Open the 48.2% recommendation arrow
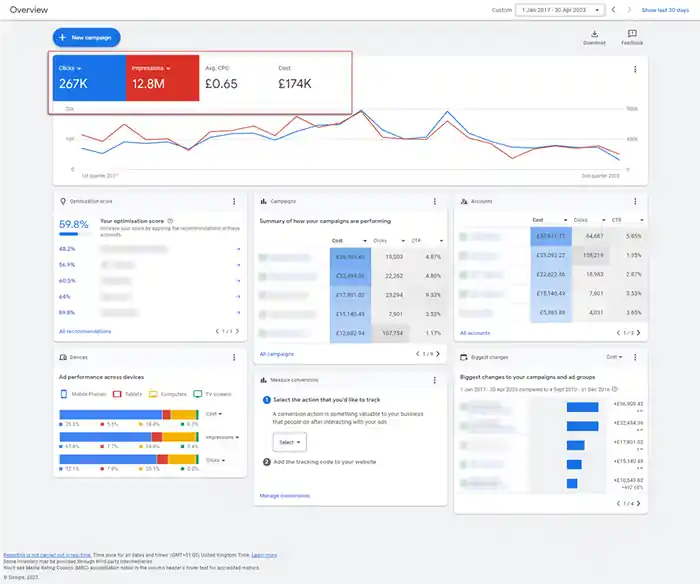Viewport: 700px width, 584px height. [x=238, y=249]
